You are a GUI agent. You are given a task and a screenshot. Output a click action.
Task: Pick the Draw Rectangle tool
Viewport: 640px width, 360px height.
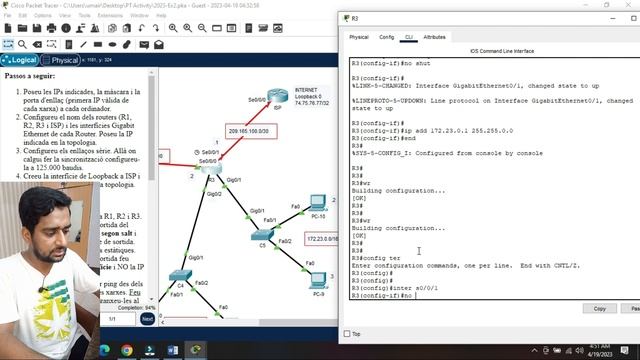point(98,44)
